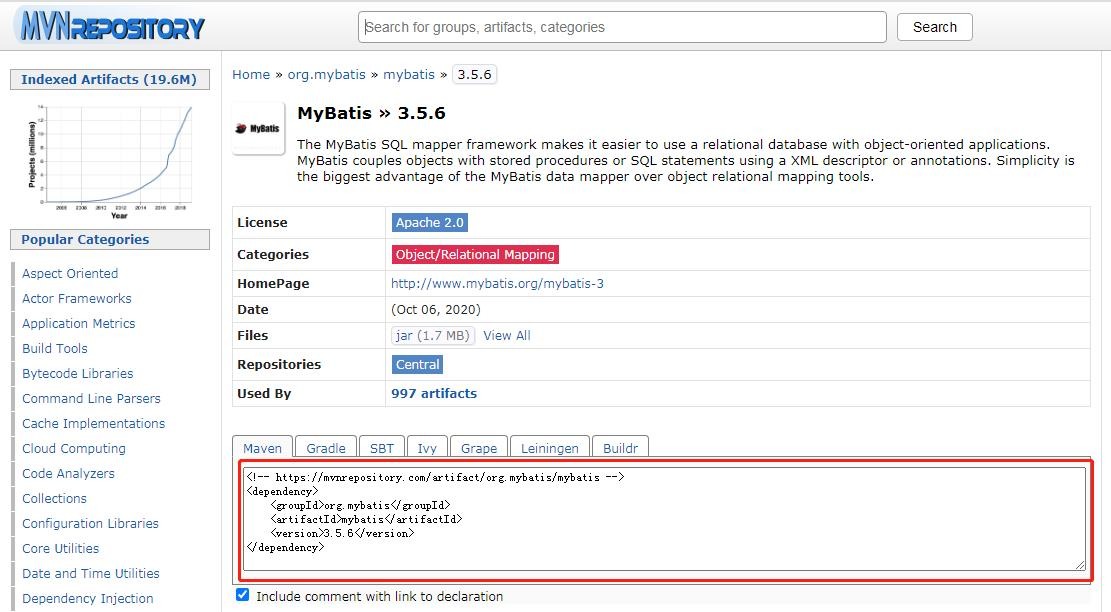Open the 997 artifacts usage link
The image size is (1111, 612).
pos(434,393)
